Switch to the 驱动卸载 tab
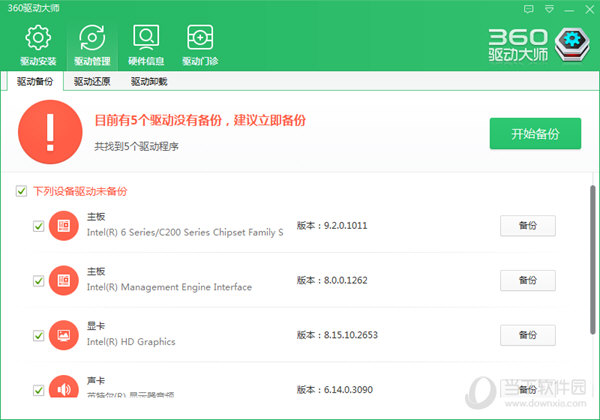600x420 pixels. point(149,81)
